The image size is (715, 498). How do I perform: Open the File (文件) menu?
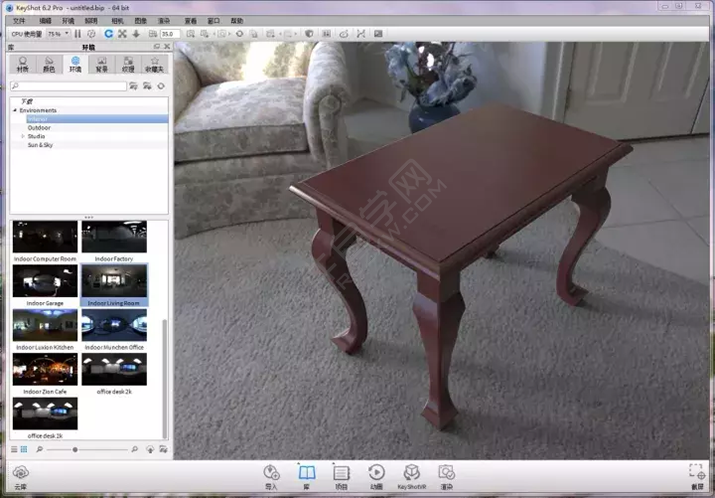pos(20,20)
